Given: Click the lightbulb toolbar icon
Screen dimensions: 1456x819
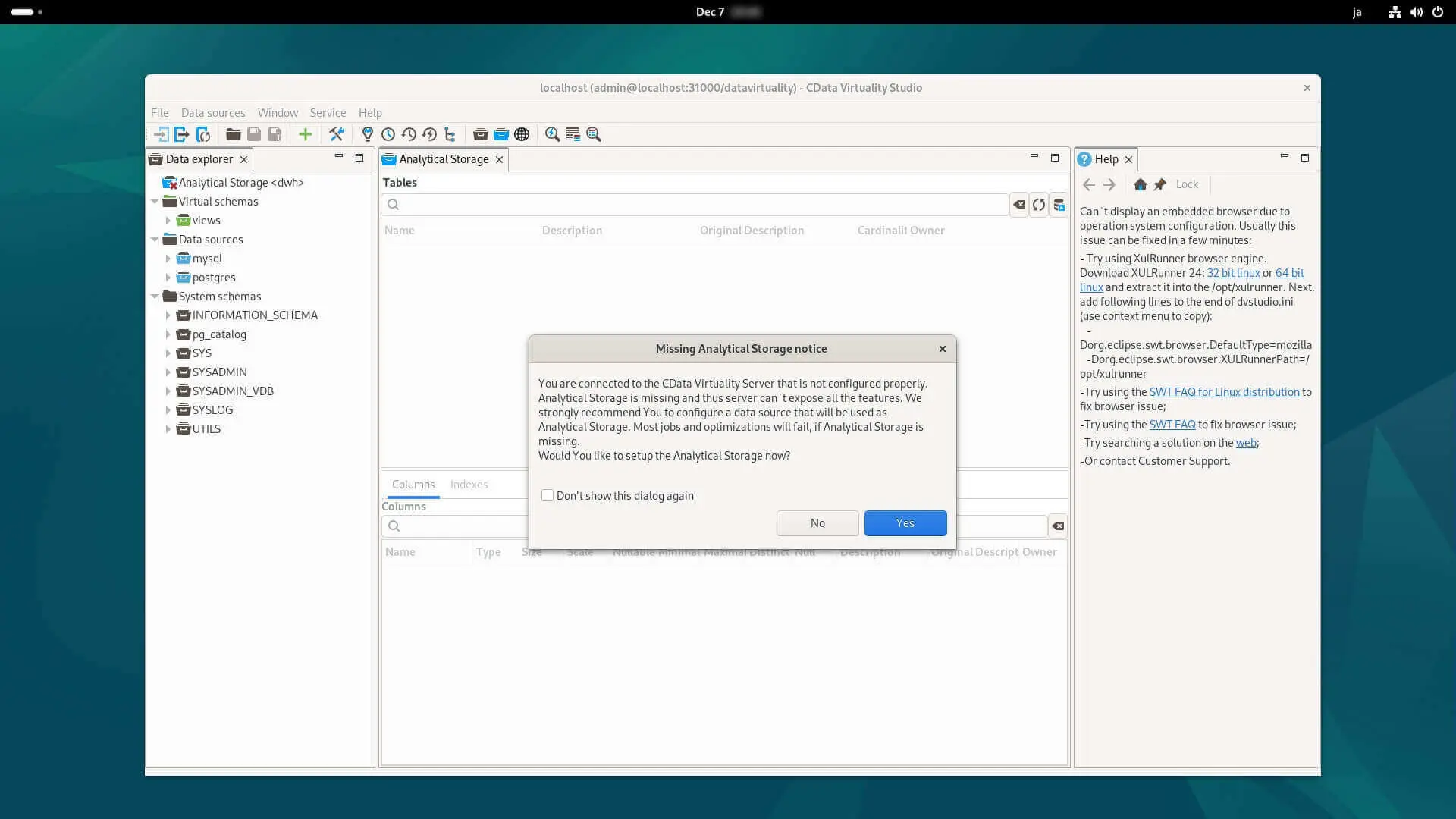Looking at the screenshot, I should pyautogui.click(x=368, y=134).
